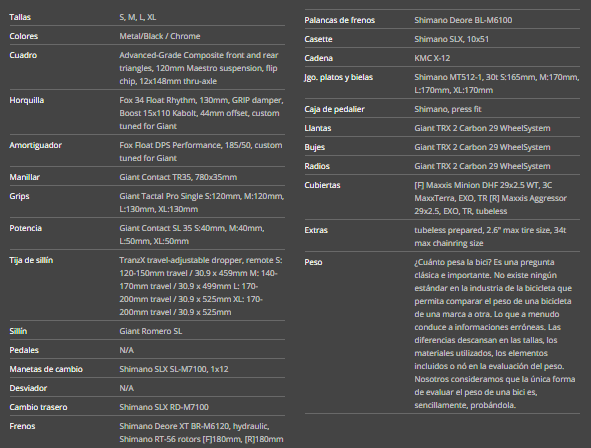Click the Cambio trasero label
The image size is (591, 448).
tap(38, 407)
